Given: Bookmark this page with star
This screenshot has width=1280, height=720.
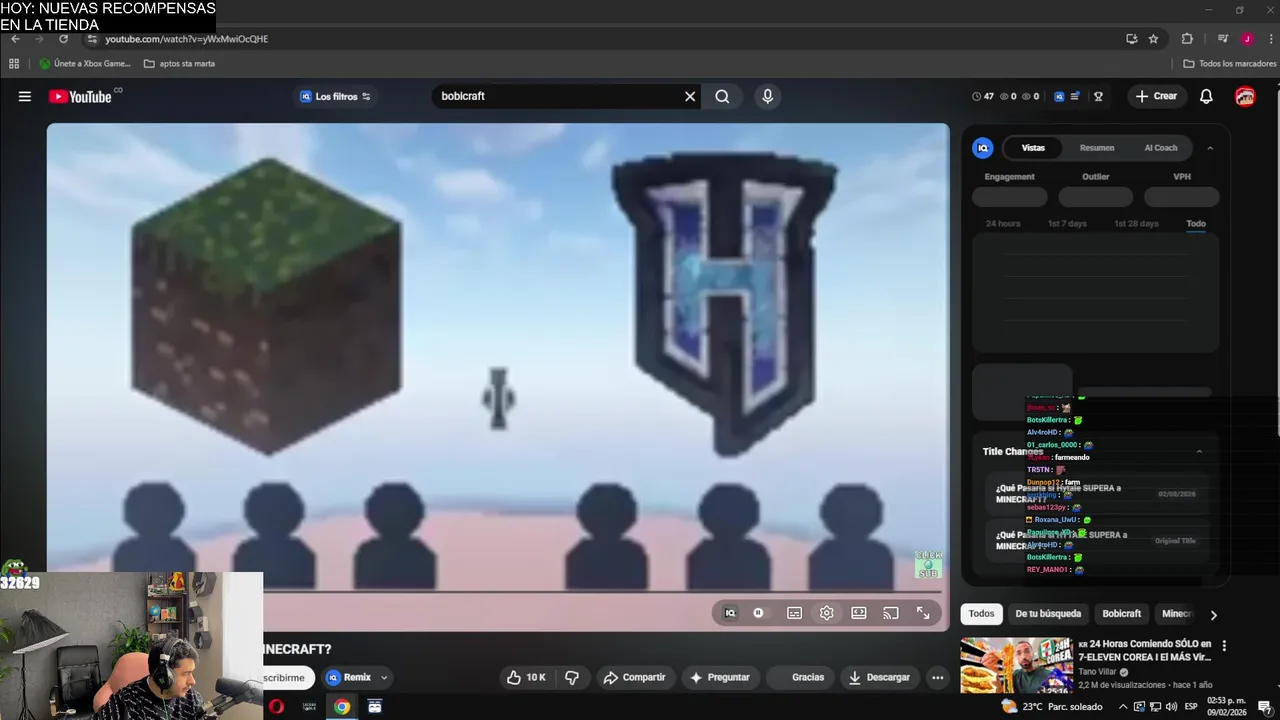Looking at the screenshot, I should pos(1153,39).
